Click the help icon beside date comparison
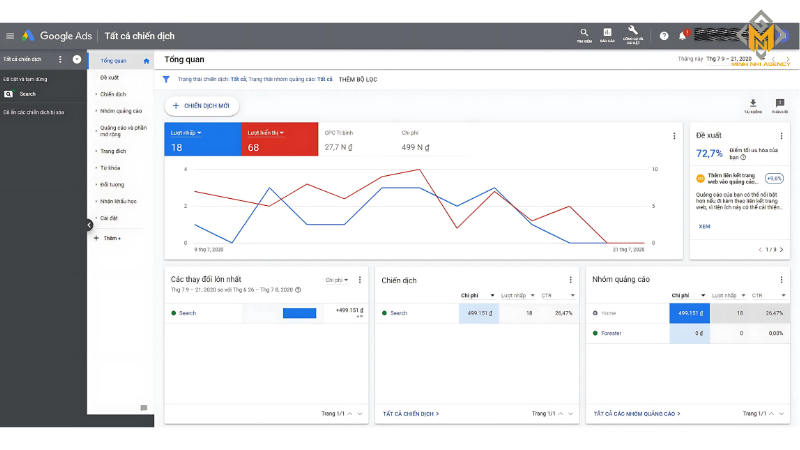Screen dimensions: 800x450 298,290
